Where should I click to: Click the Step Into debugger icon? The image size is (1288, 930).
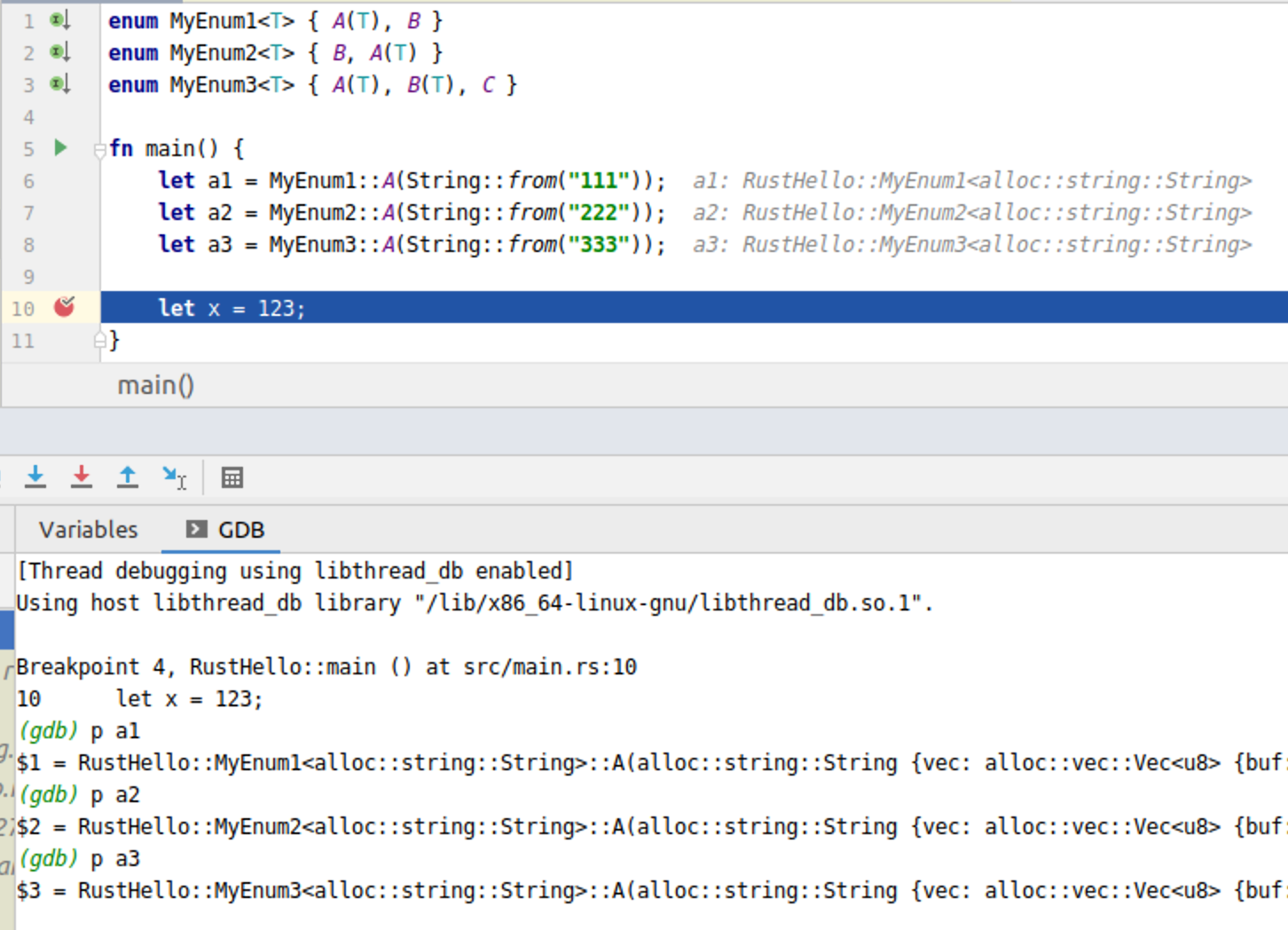[35, 477]
